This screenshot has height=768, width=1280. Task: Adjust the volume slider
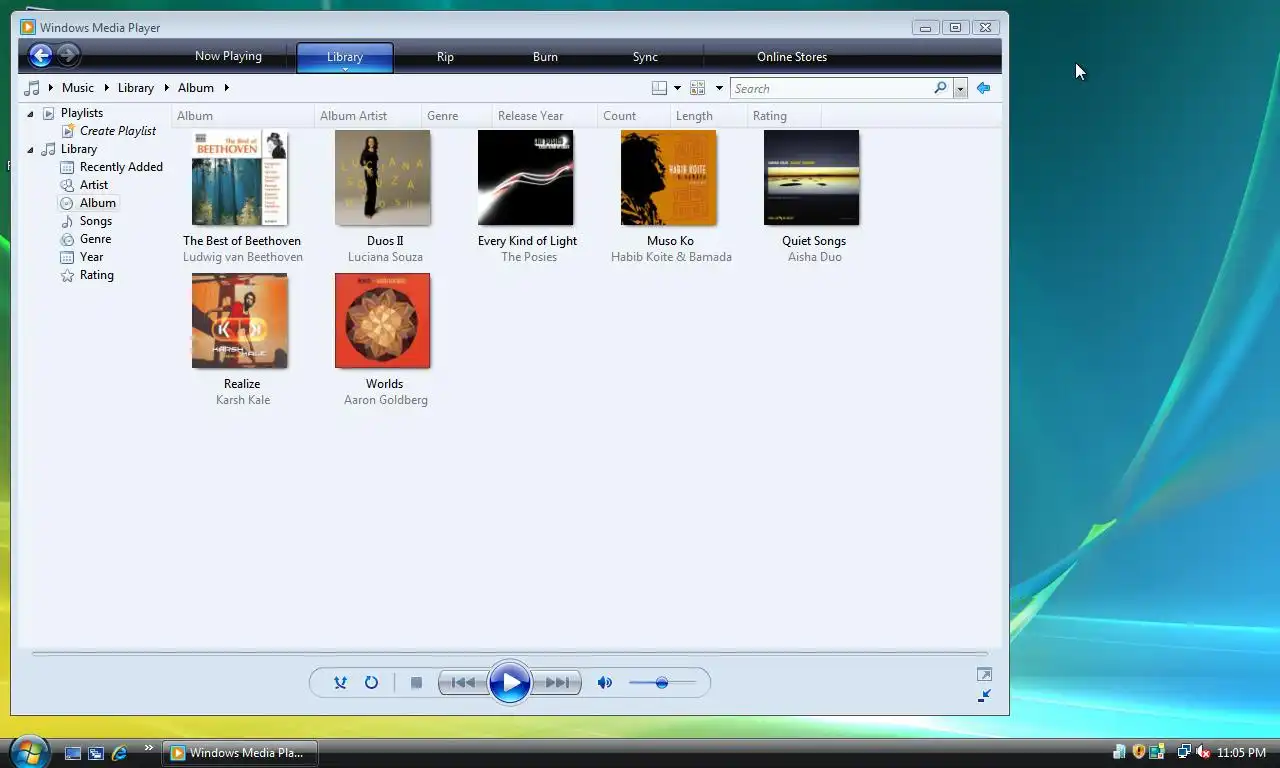coord(662,682)
